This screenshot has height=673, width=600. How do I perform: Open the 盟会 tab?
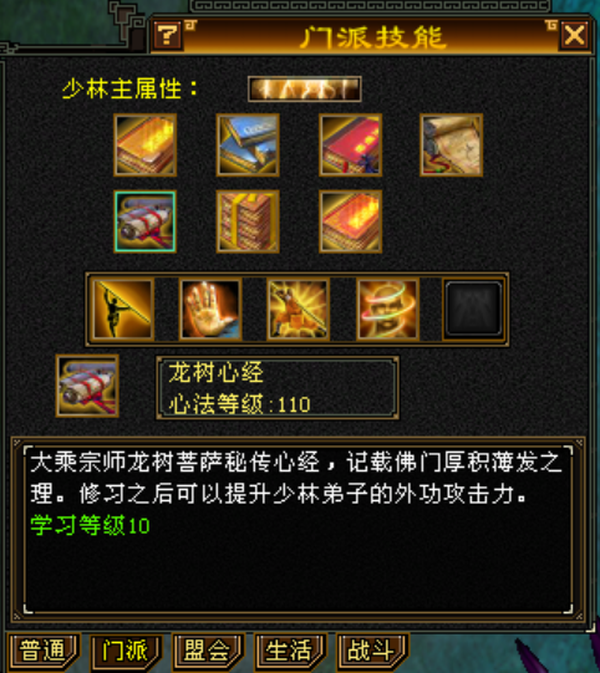coord(209,652)
